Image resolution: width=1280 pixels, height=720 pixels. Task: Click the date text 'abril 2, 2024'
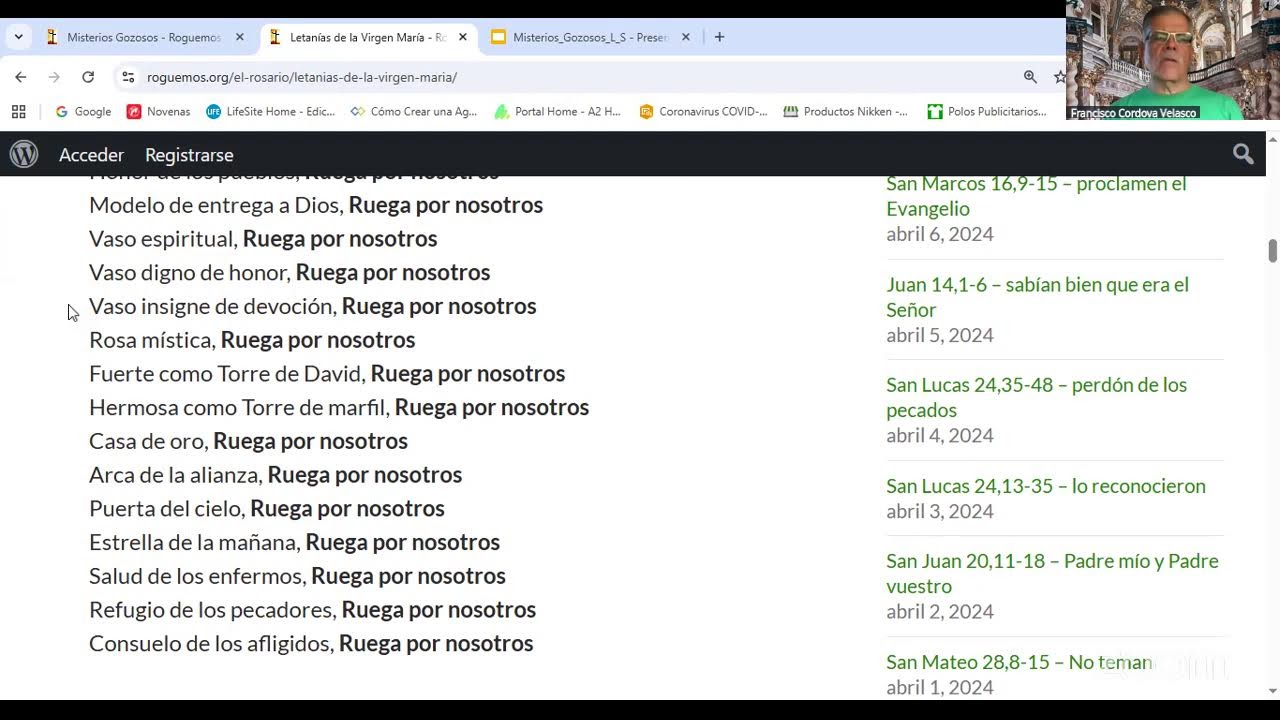click(x=940, y=611)
